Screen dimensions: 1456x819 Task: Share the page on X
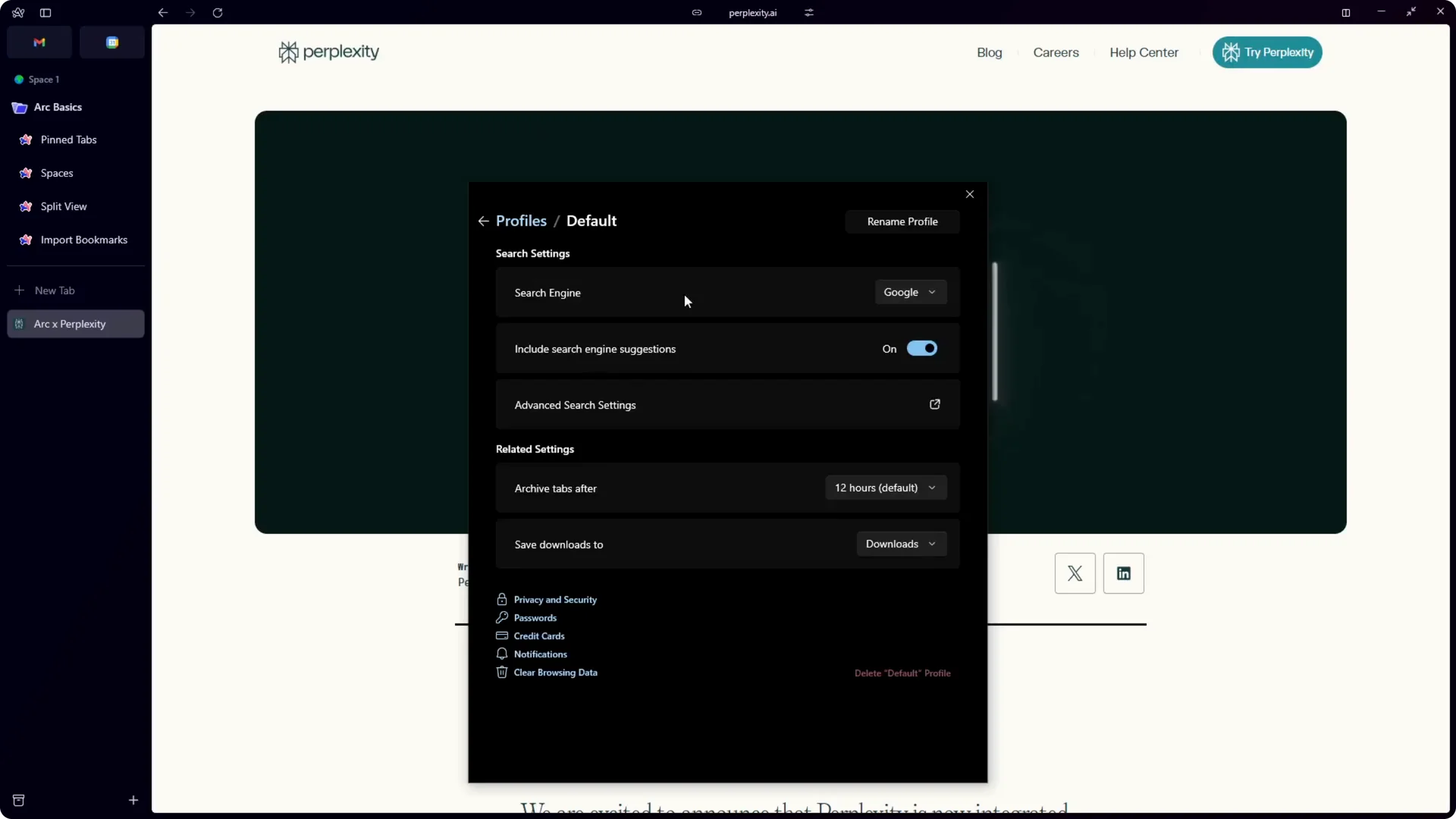click(x=1074, y=573)
